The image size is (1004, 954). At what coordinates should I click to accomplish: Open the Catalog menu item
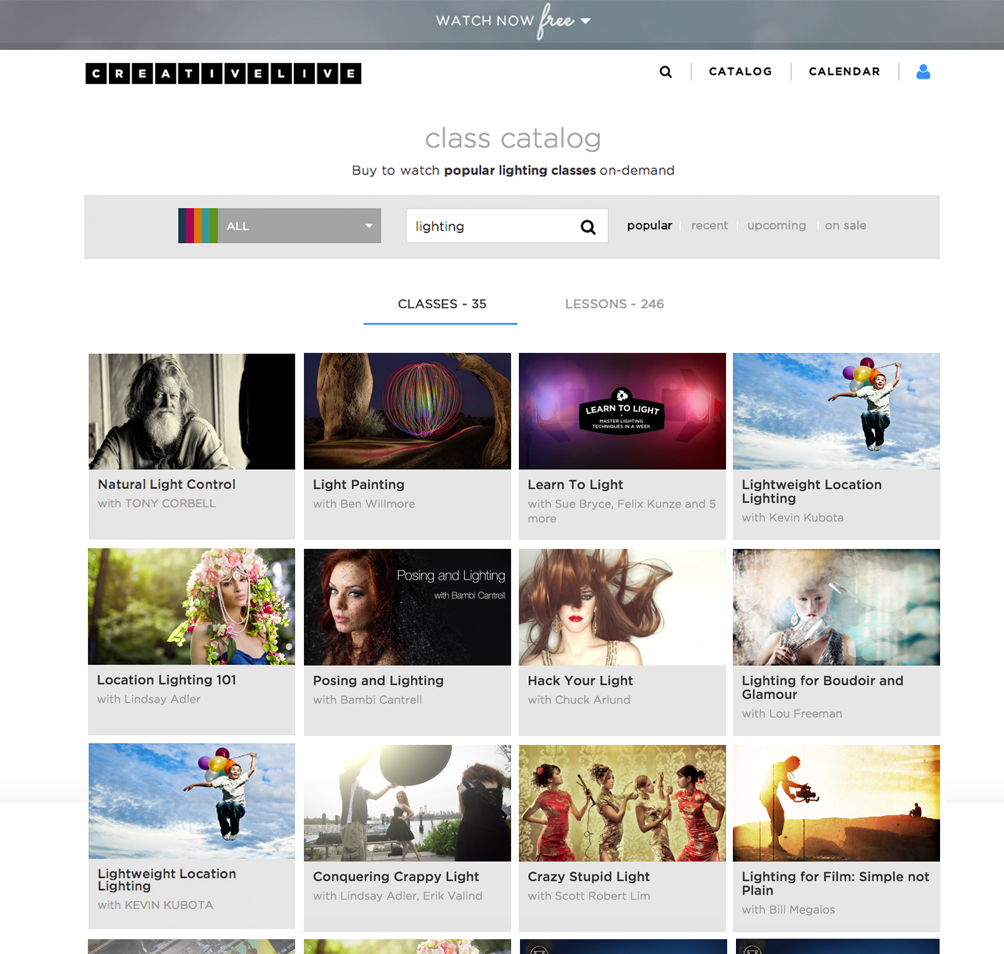[x=740, y=72]
